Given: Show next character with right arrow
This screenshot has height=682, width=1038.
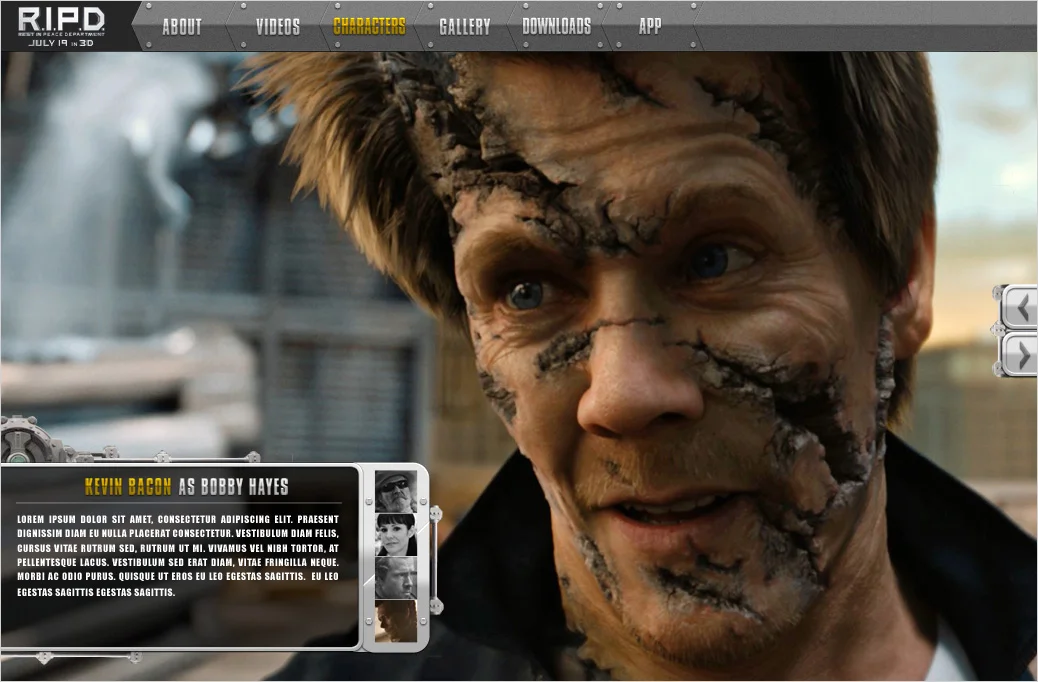Looking at the screenshot, I should point(1020,356).
